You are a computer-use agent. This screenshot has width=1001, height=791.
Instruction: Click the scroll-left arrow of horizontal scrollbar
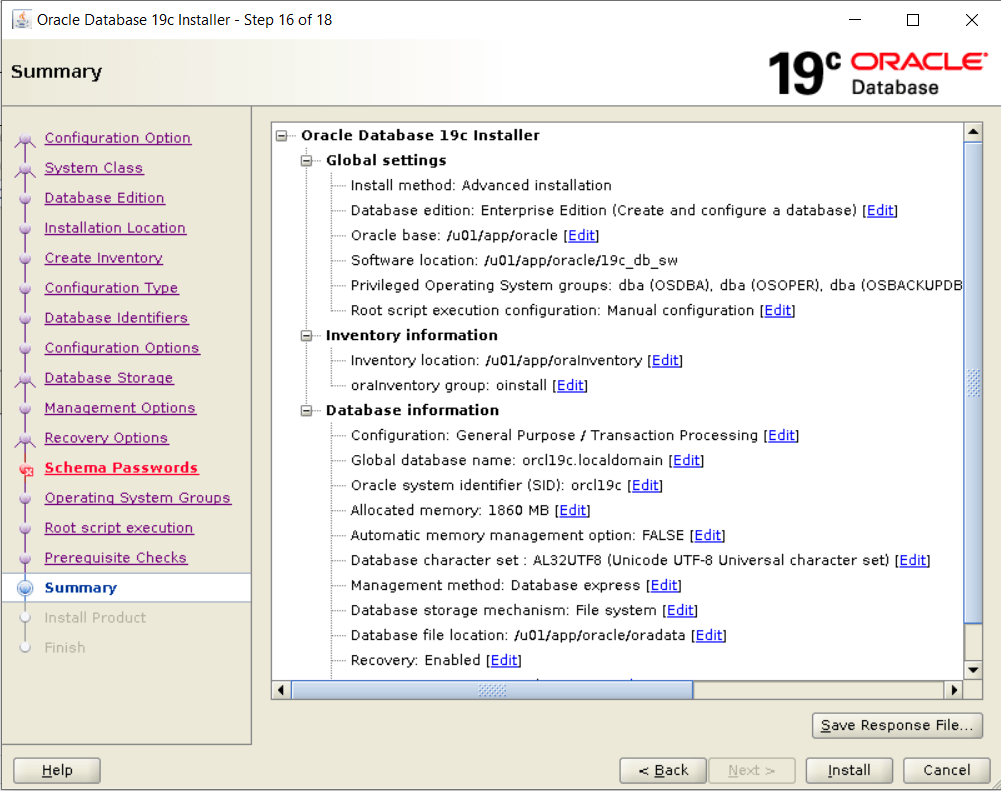point(281,690)
